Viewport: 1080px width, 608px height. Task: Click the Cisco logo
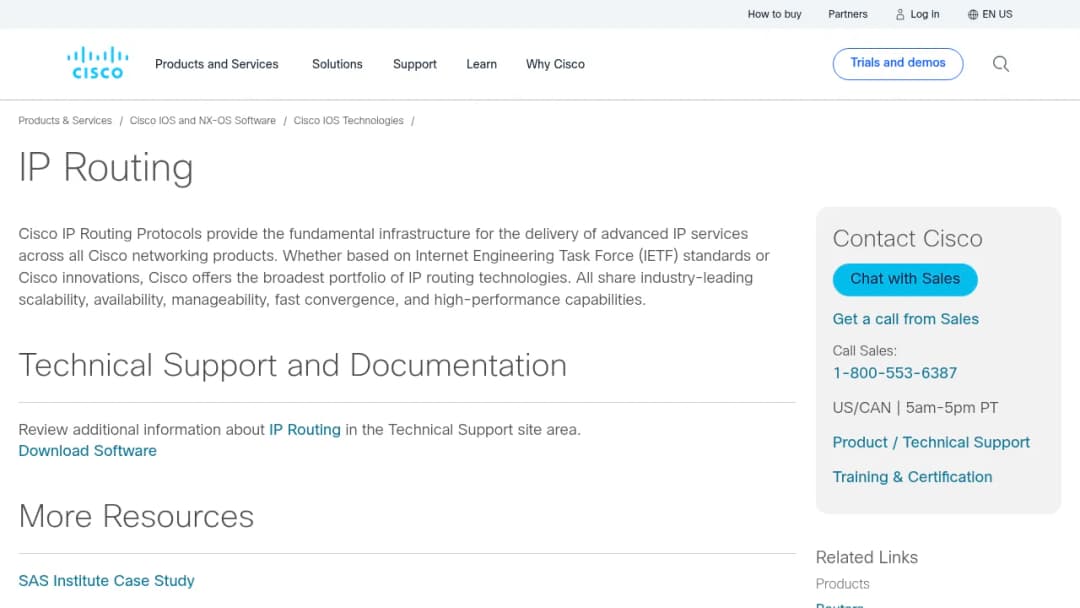pos(97,63)
